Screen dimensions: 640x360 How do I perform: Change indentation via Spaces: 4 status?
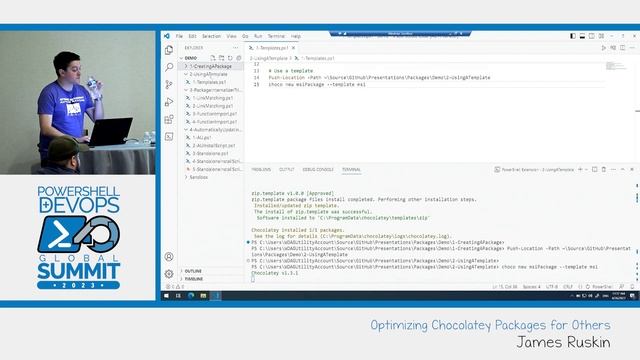[531, 287]
